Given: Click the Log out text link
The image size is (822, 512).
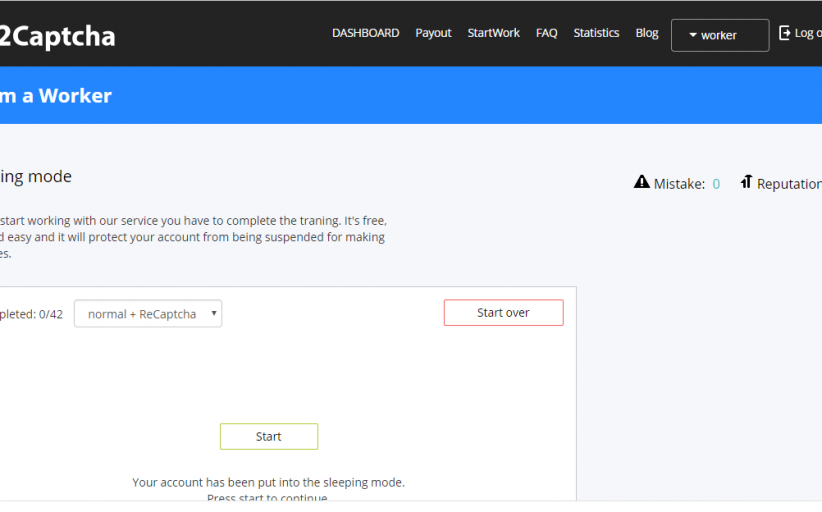Looking at the screenshot, I should [x=807, y=33].
